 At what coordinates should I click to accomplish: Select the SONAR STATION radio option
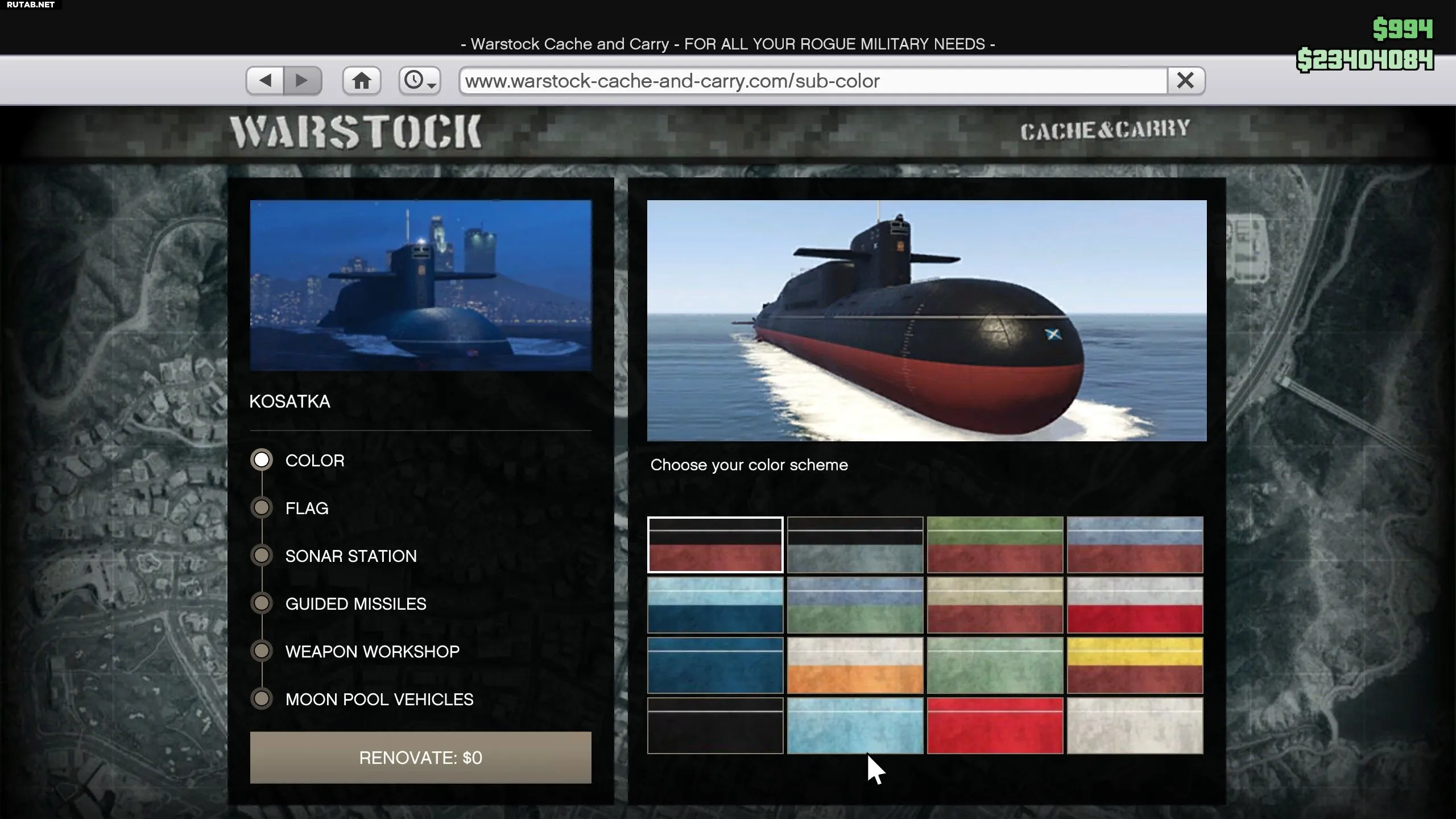point(262,555)
